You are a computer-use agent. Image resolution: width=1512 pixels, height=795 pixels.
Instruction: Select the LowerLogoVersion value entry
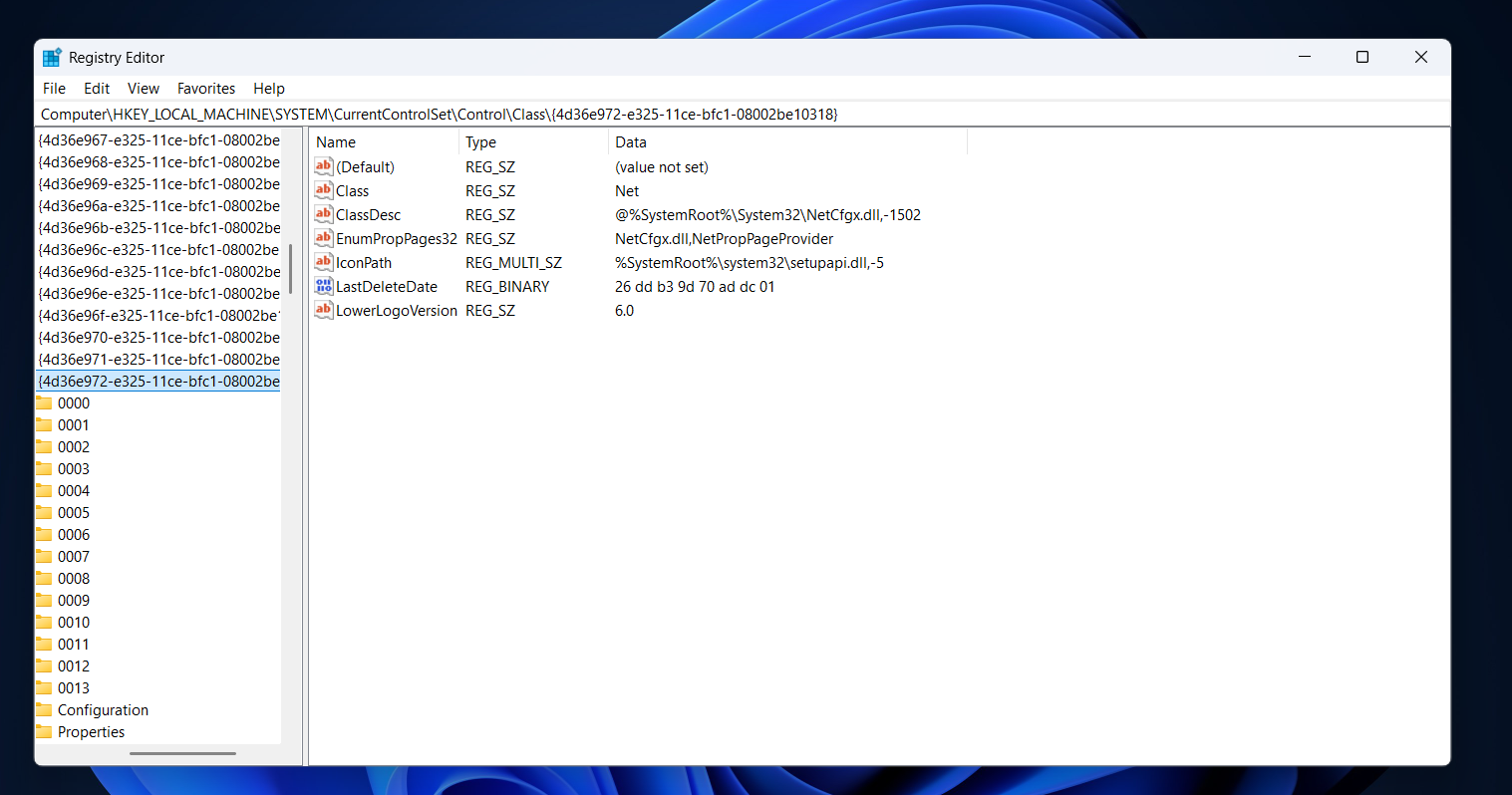[397, 310]
